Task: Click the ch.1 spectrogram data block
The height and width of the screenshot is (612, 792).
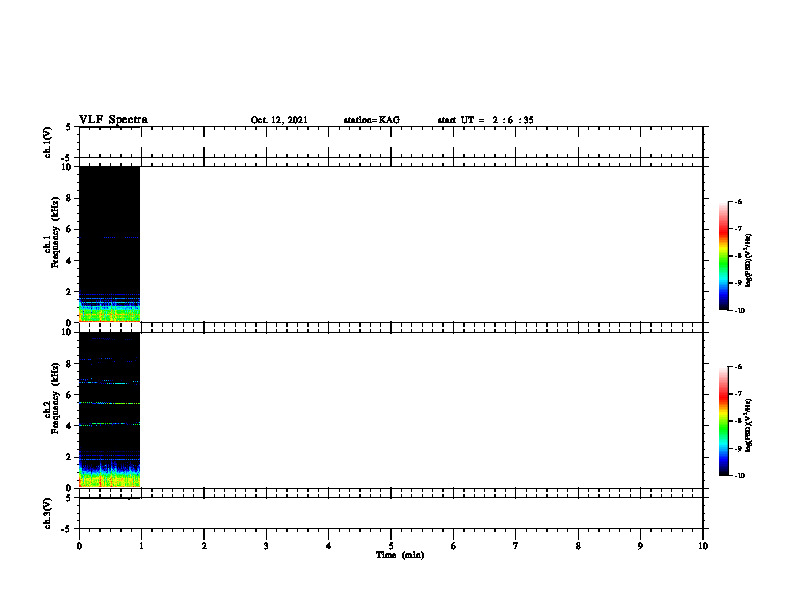Action: coord(110,244)
